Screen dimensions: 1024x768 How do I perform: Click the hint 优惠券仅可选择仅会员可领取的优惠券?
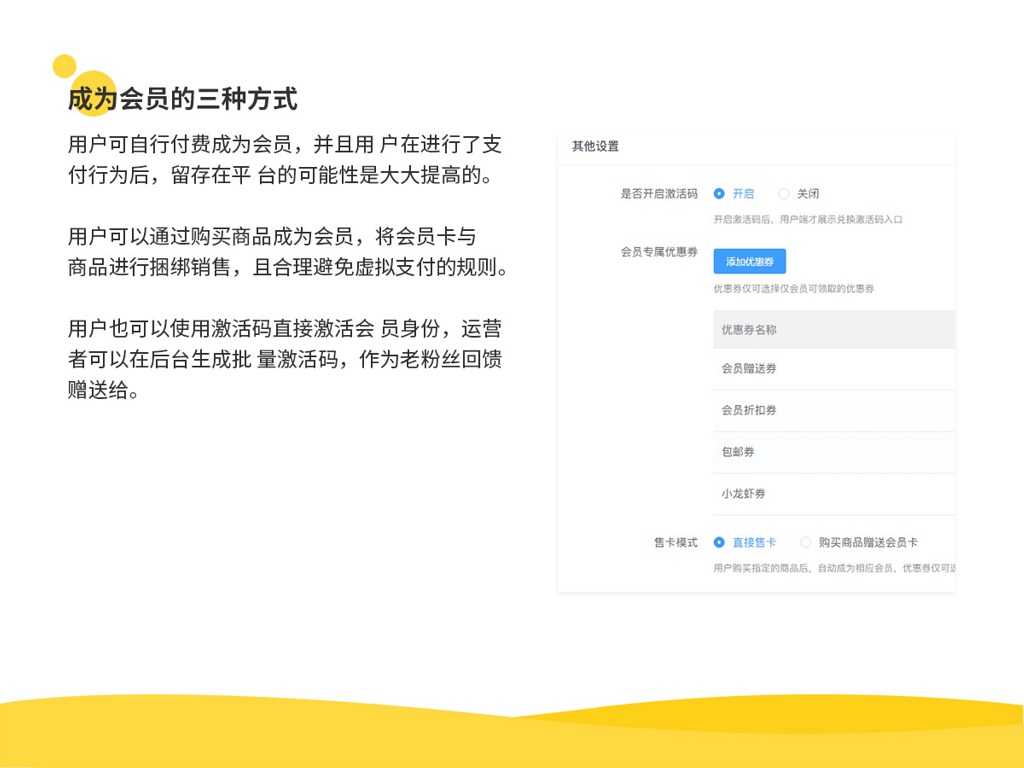click(x=793, y=289)
